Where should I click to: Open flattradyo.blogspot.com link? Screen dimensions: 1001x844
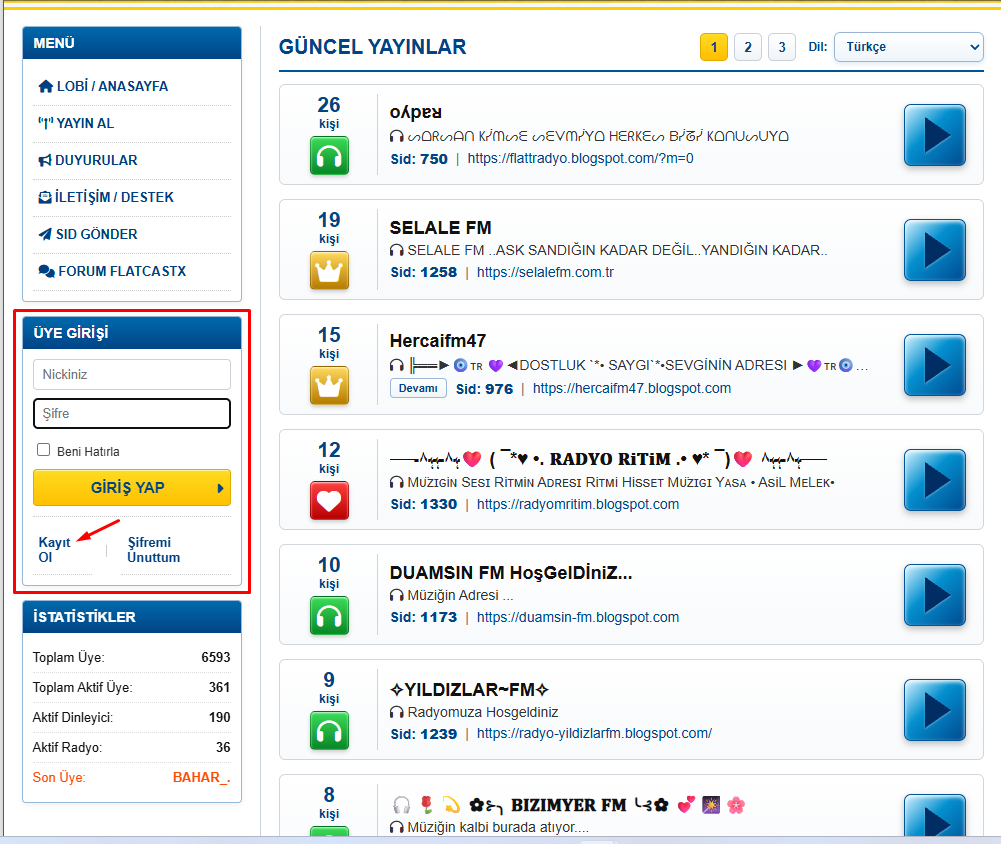click(580, 158)
